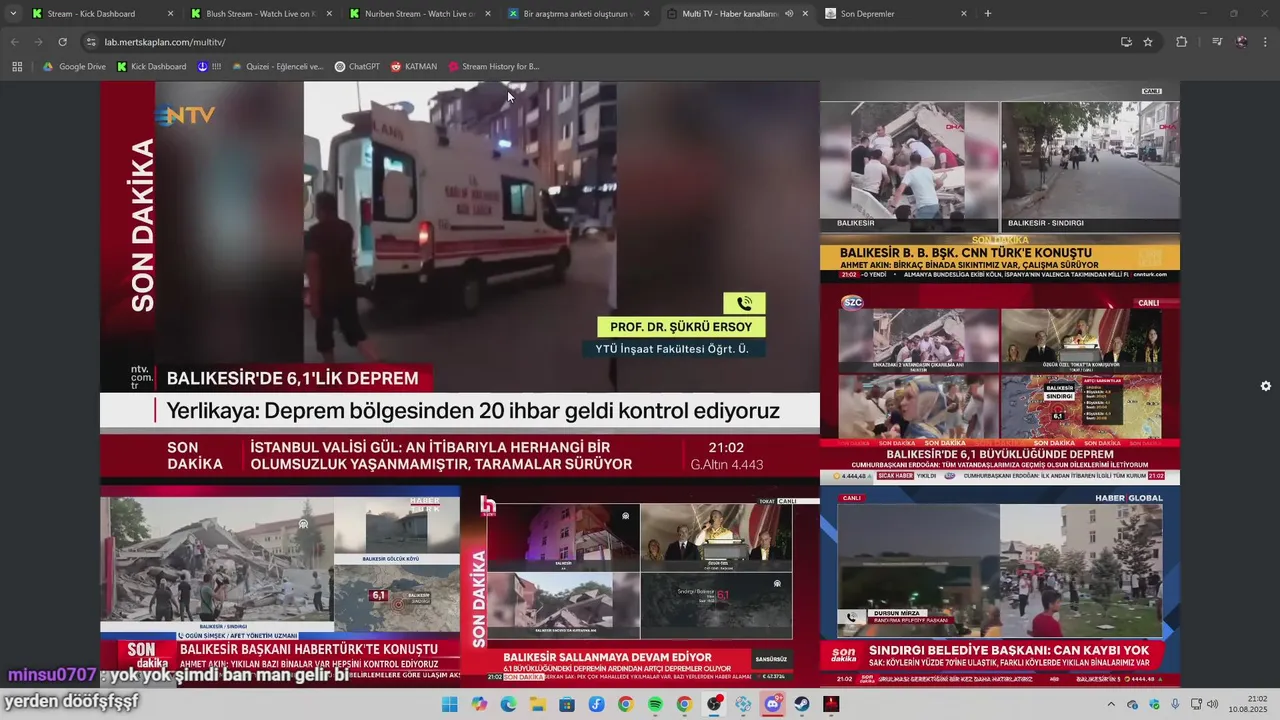The image size is (1280, 720).
Task: Launch Copilot from the taskbar
Action: point(479,704)
